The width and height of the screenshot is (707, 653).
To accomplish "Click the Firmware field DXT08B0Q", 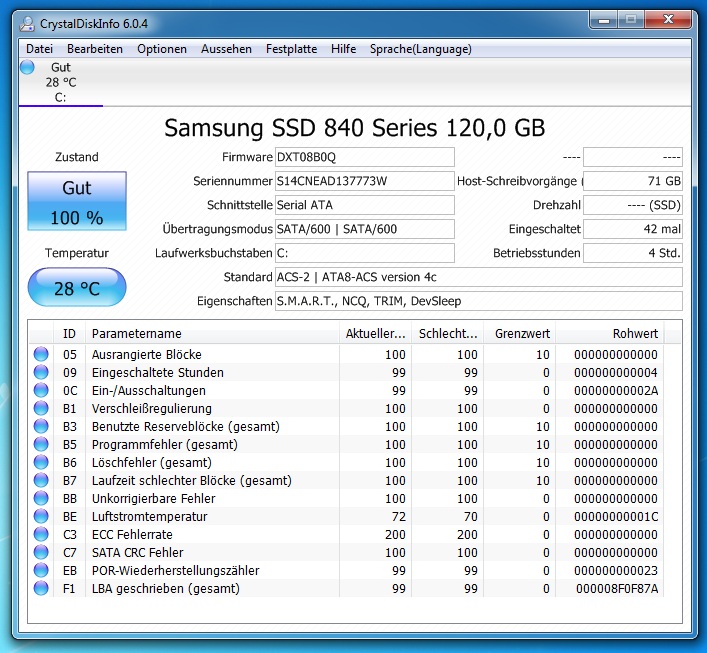I will (x=365, y=157).
